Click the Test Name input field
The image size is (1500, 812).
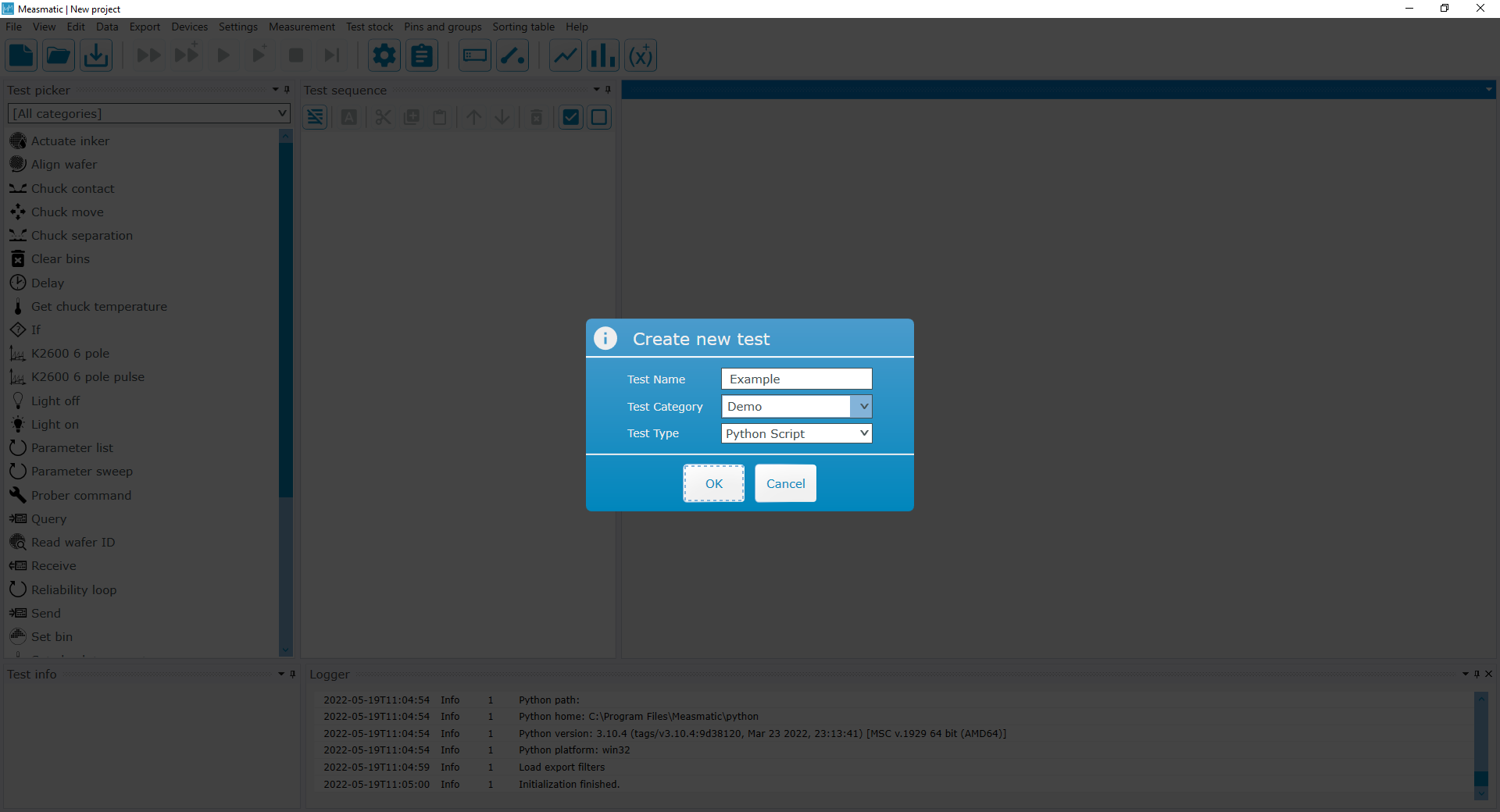(796, 379)
